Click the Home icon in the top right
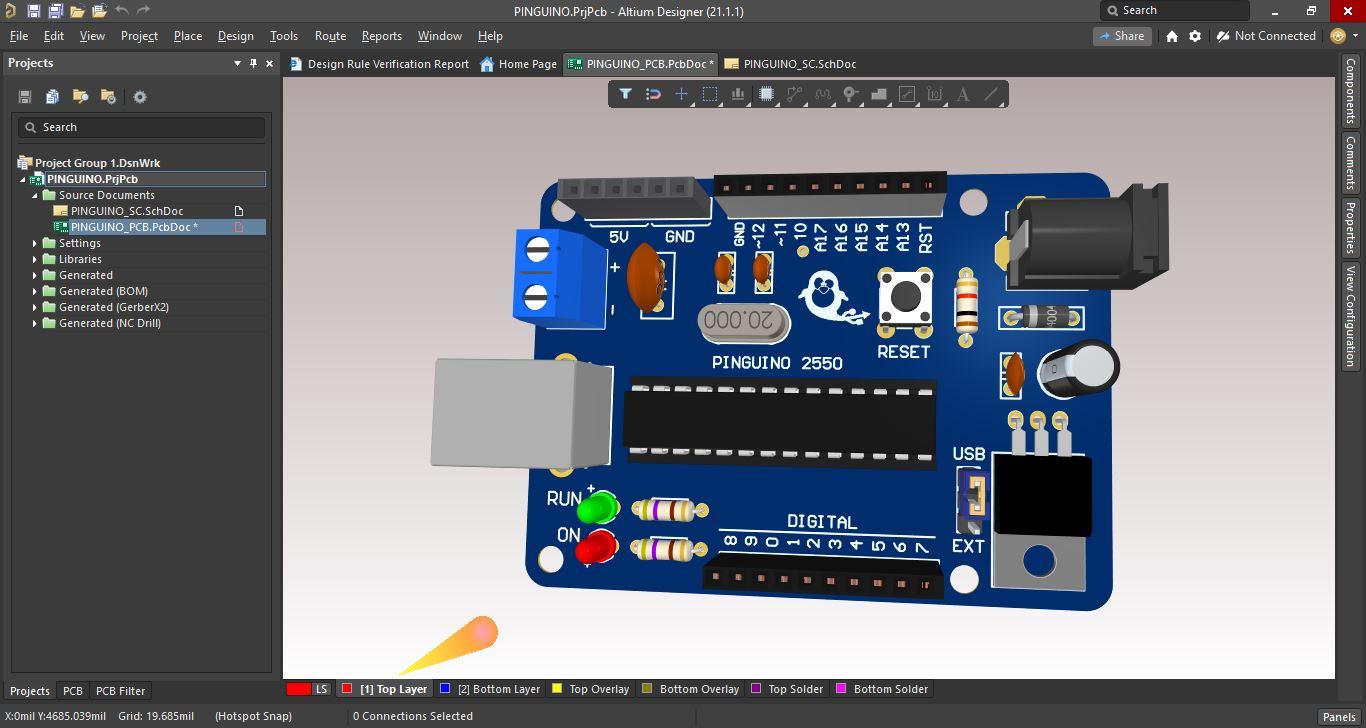Viewport: 1366px width, 728px height. click(x=1172, y=36)
